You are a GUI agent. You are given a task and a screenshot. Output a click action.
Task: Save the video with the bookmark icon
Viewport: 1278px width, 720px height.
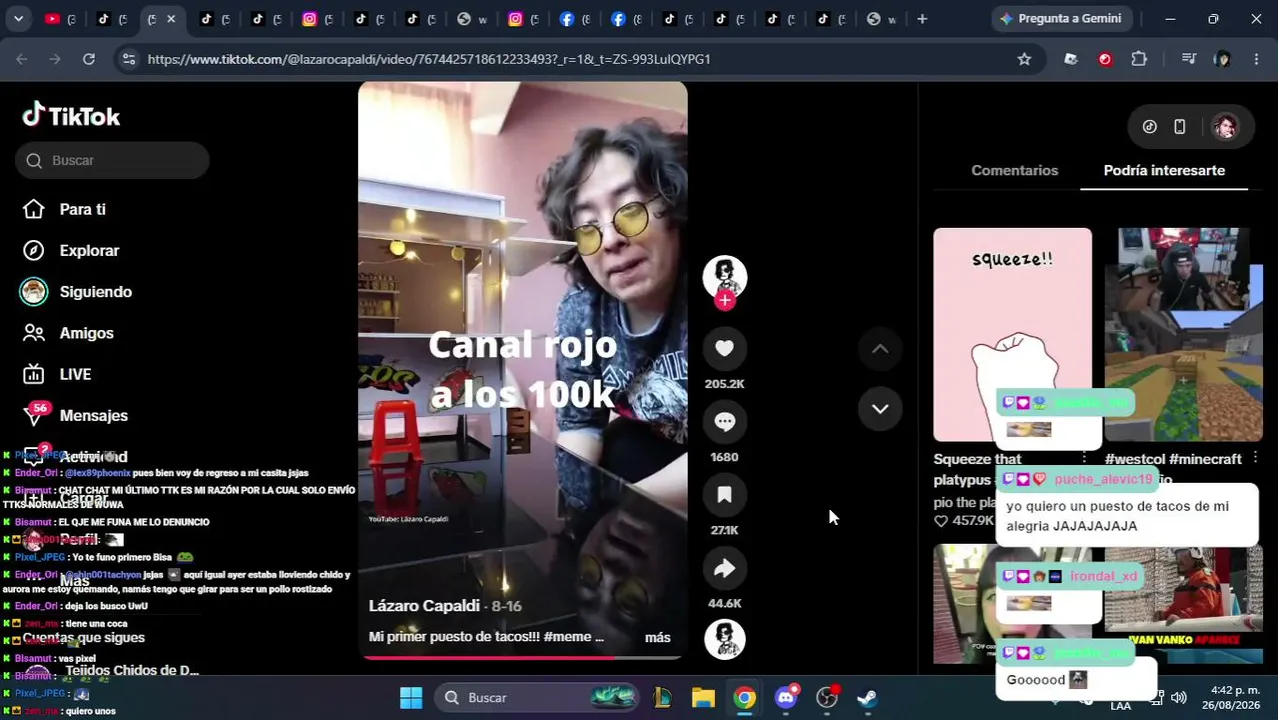coord(724,495)
